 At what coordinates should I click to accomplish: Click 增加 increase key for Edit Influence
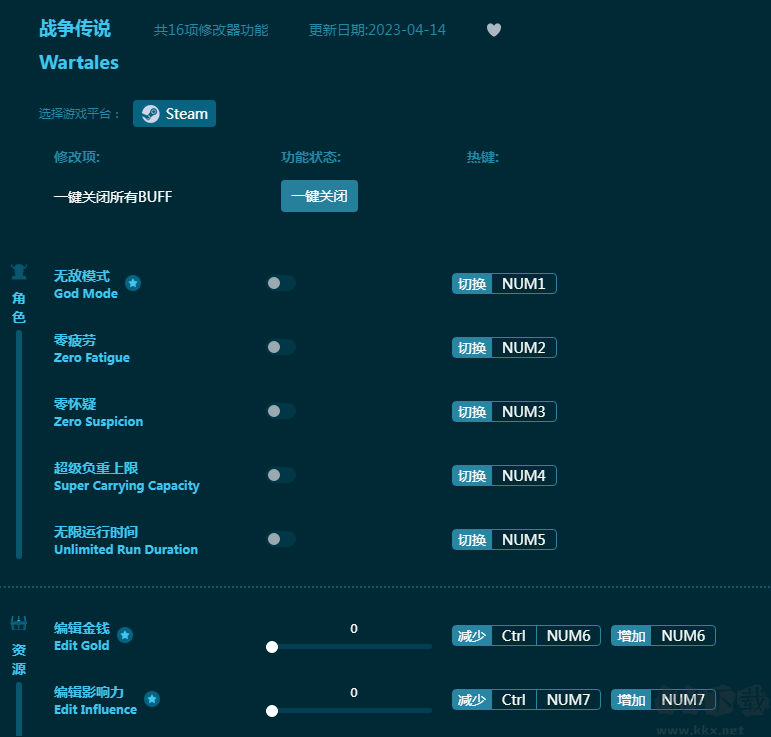631,700
